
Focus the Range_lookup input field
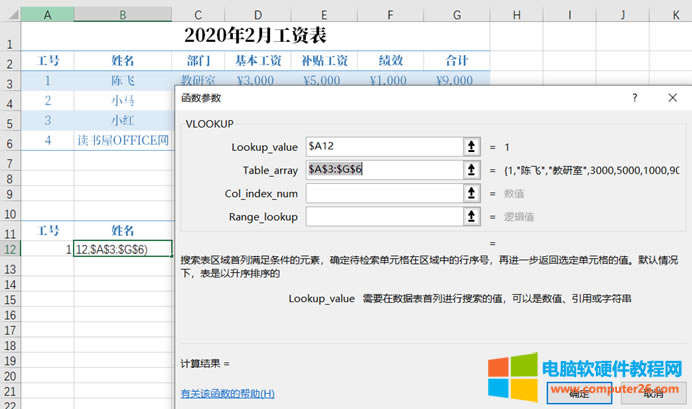pyautogui.click(x=384, y=217)
